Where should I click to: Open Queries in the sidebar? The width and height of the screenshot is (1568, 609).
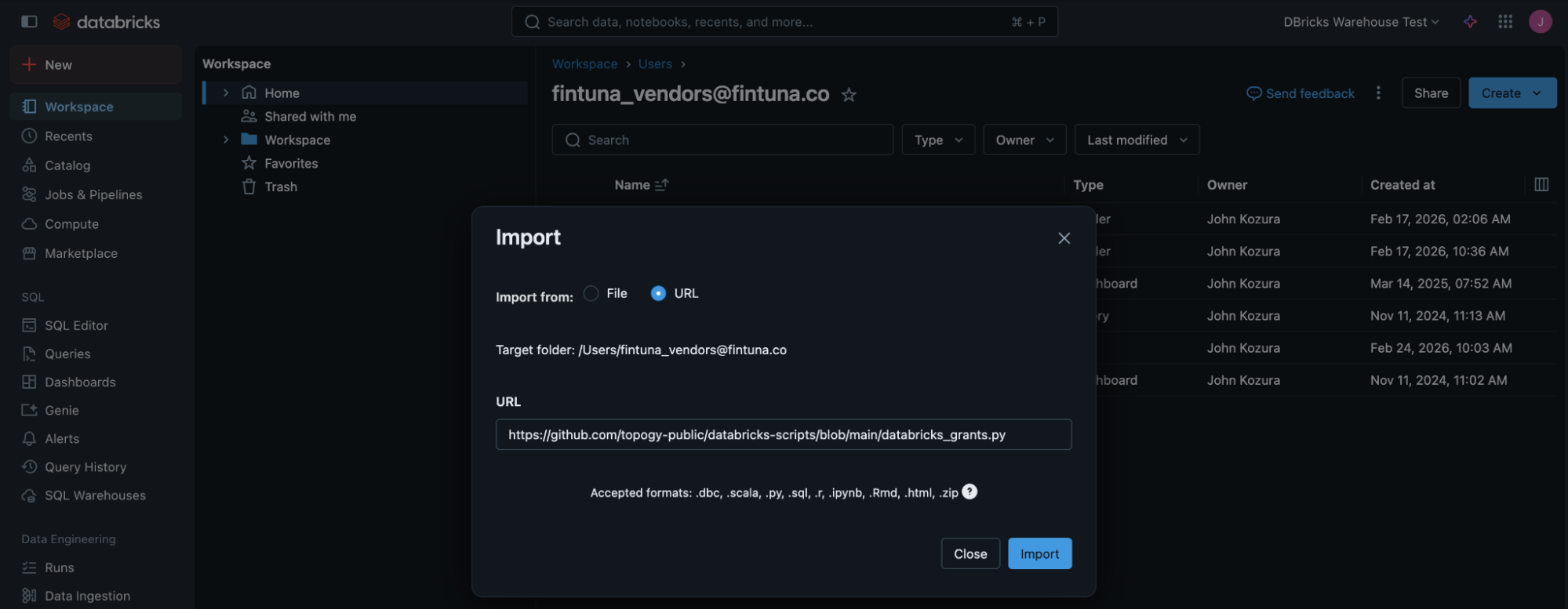[x=96, y=353]
